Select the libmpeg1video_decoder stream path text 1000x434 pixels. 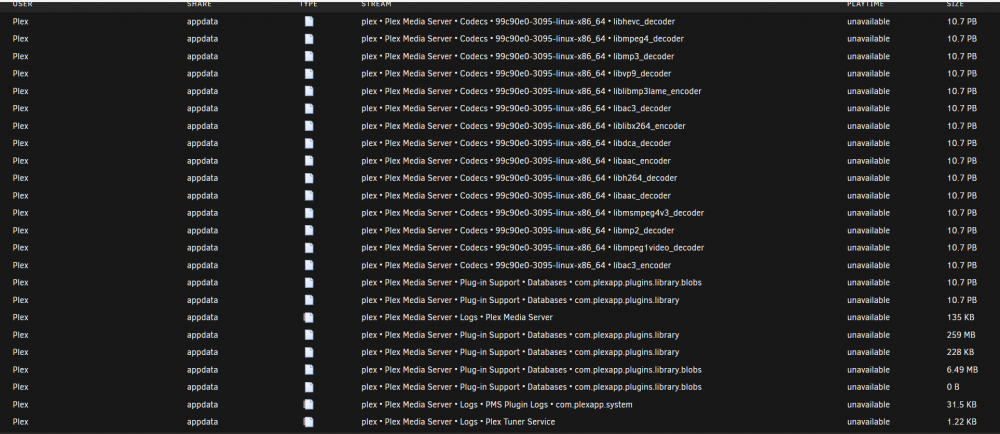point(533,248)
